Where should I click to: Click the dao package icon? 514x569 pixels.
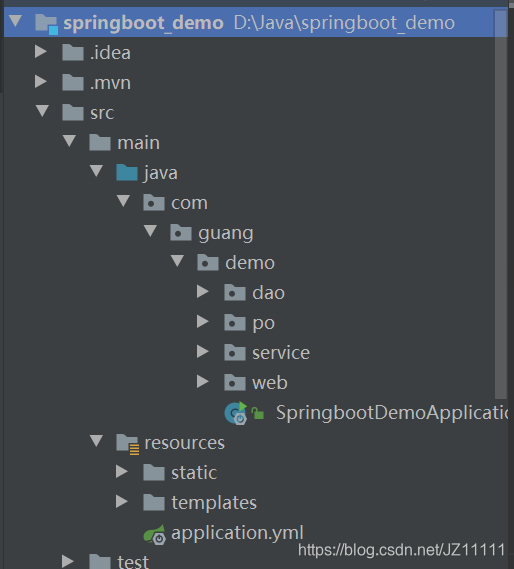[235, 293]
